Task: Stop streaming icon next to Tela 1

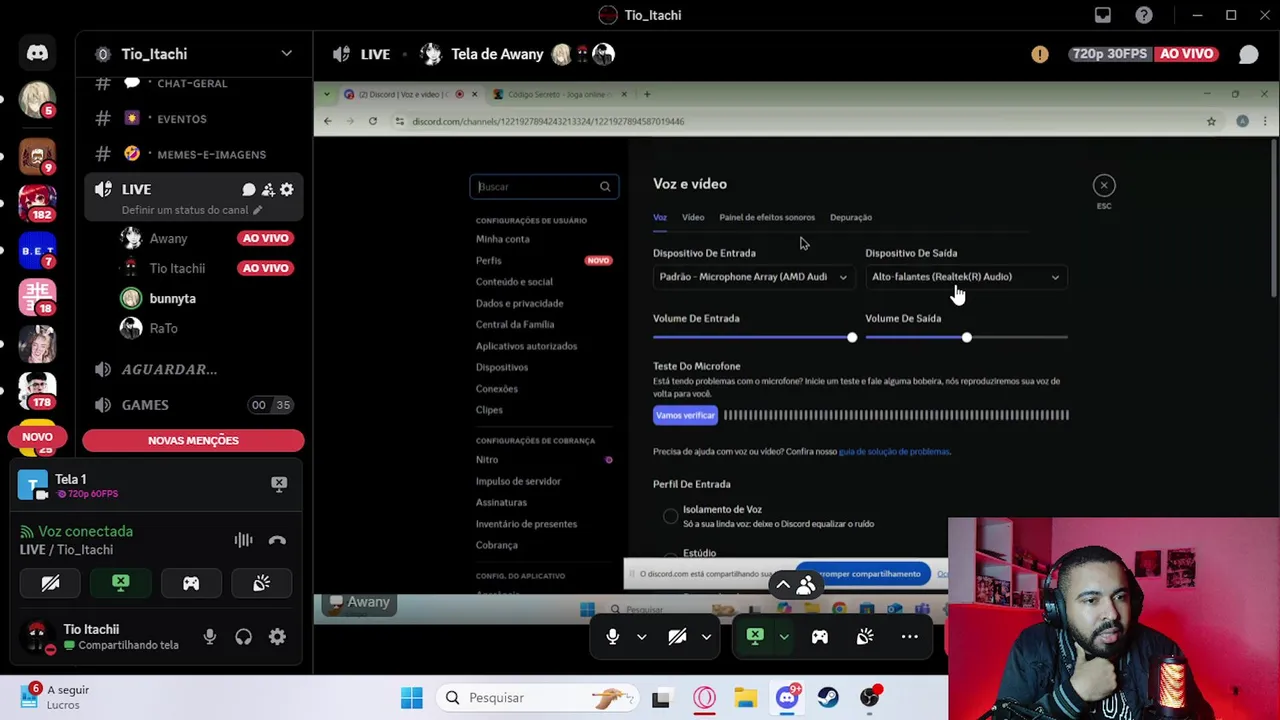Action: click(x=279, y=484)
